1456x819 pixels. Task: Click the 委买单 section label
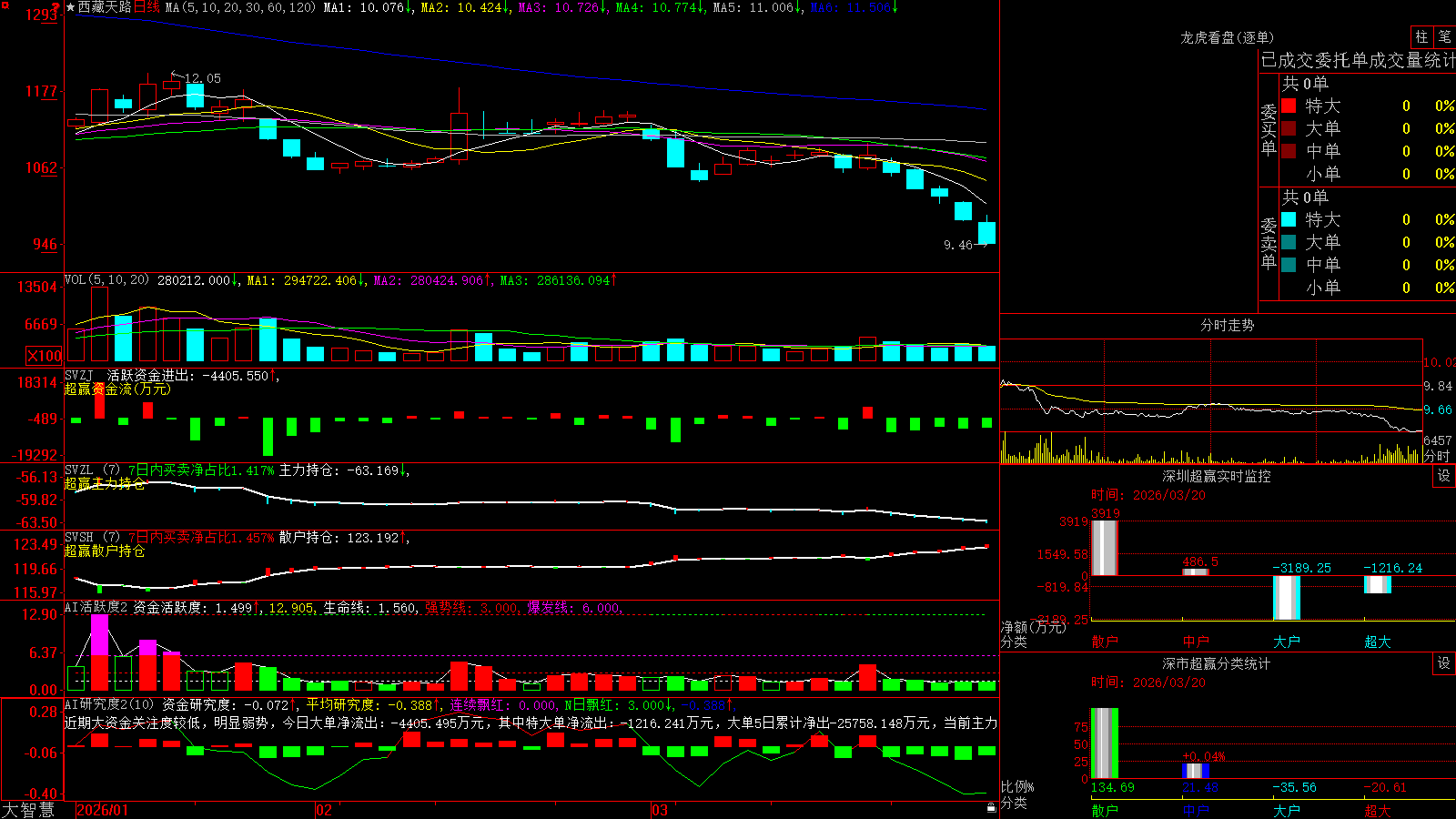point(1269,130)
